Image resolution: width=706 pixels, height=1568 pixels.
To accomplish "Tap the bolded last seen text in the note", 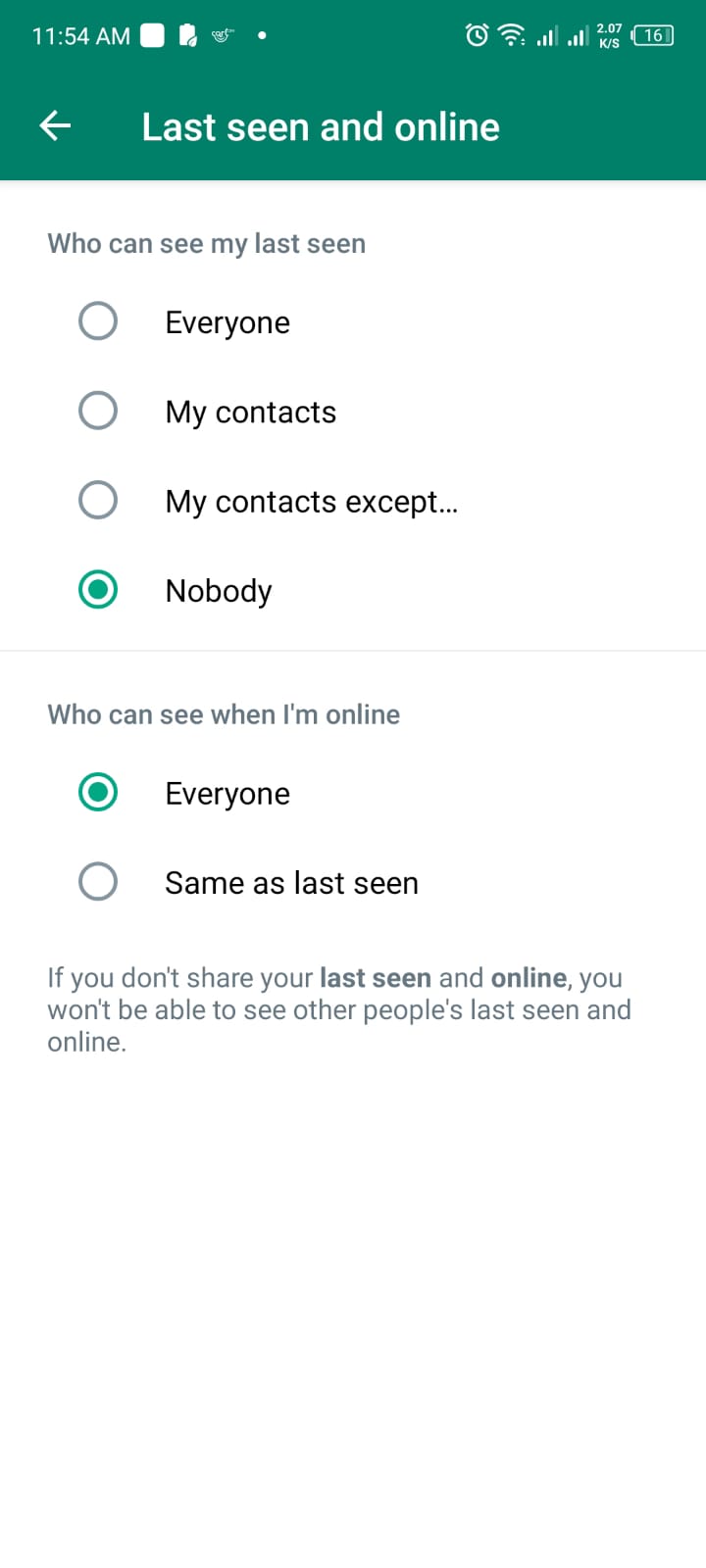I will 374,977.
